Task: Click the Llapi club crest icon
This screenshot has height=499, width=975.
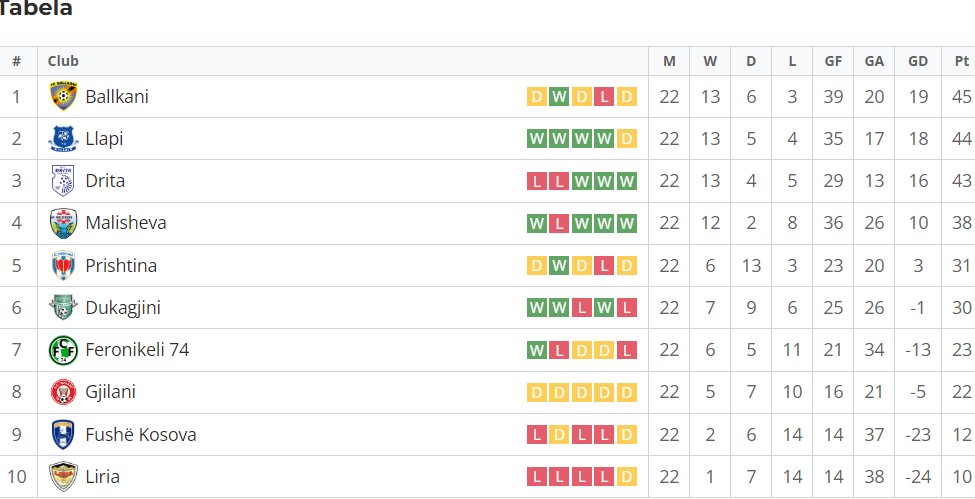Action: (x=63, y=139)
